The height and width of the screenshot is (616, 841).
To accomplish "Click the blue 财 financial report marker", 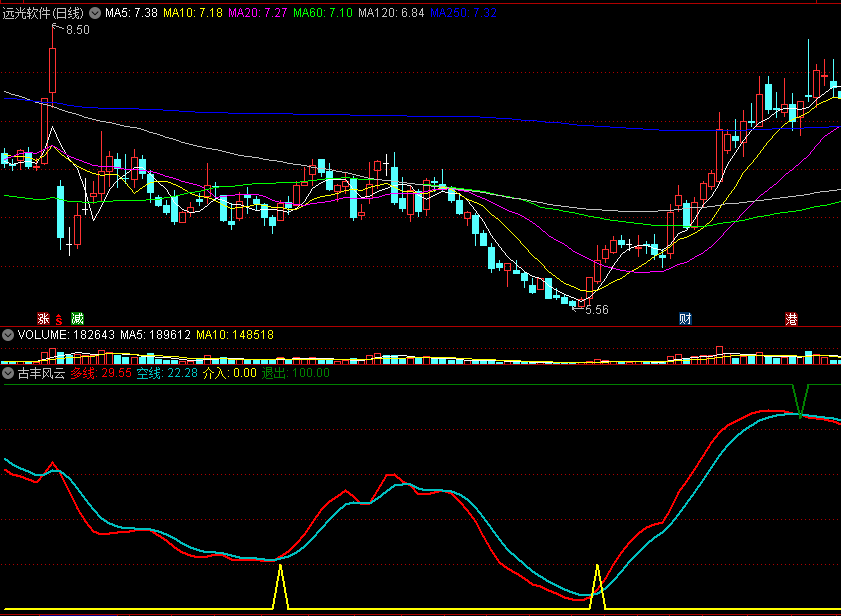I will 685,319.
